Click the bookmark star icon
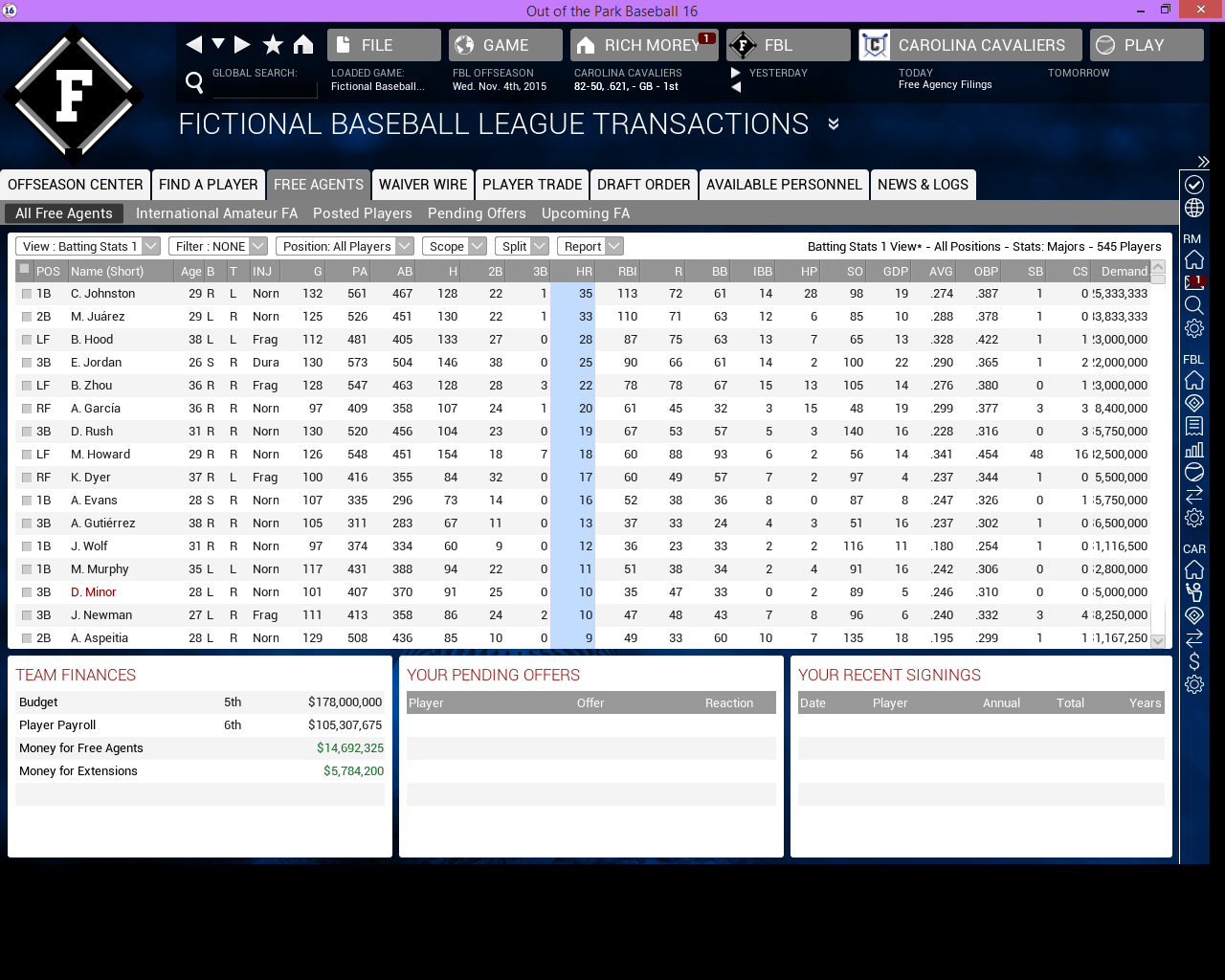The height and width of the screenshot is (980, 1225). [273, 45]
